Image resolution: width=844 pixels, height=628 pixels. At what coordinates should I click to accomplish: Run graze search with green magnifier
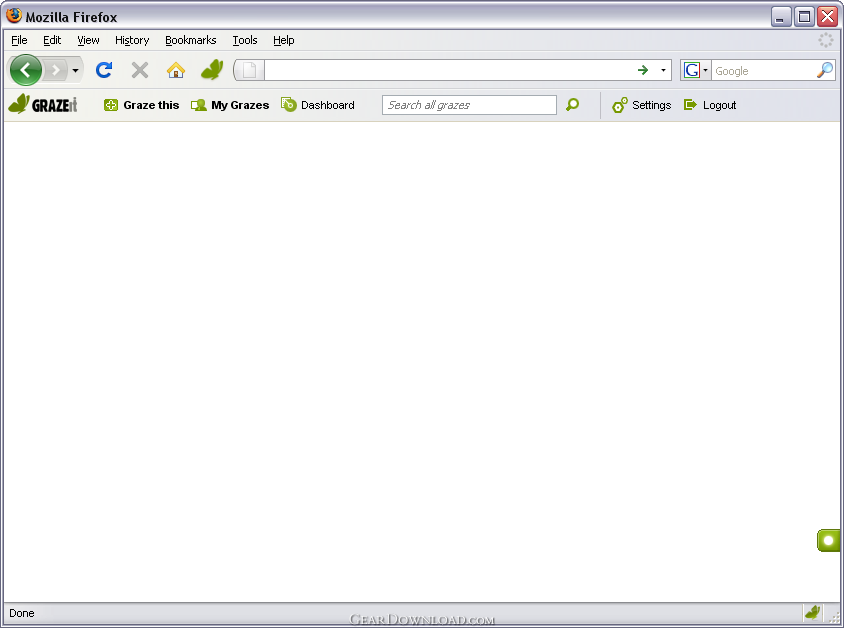coord(573,104)
